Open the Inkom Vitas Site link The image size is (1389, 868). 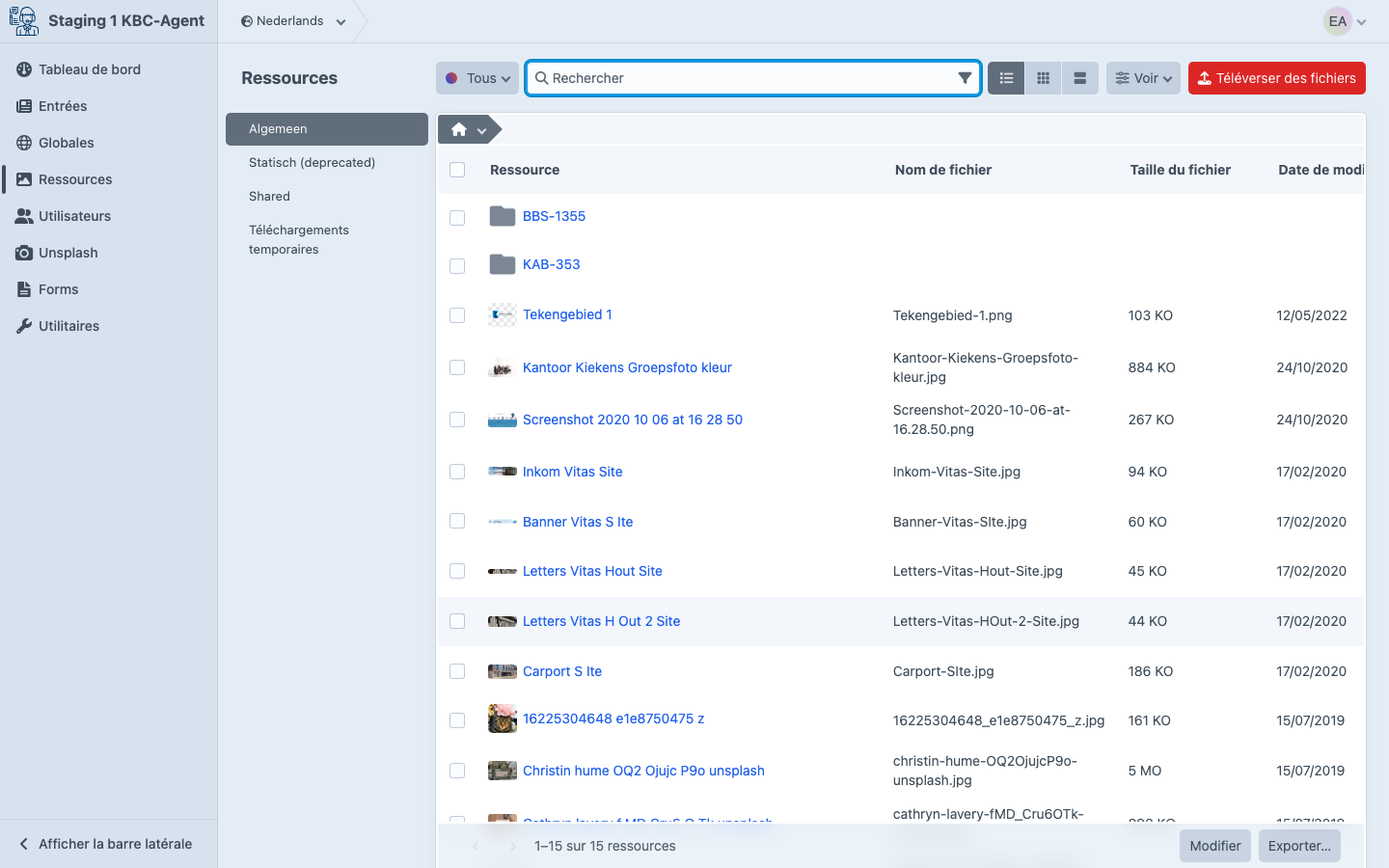click(572, 472)
